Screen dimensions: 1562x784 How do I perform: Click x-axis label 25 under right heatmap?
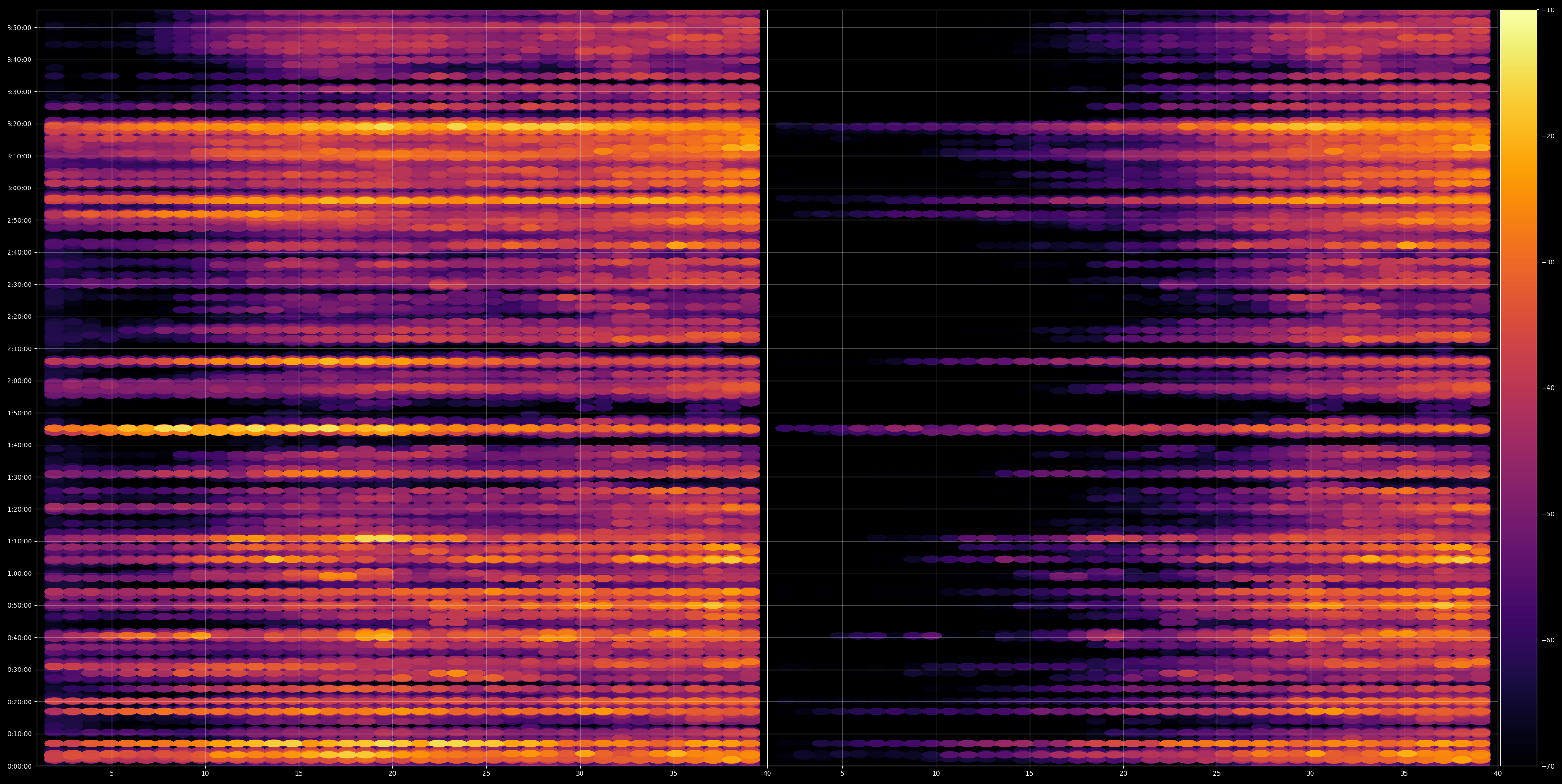coord(1217,774)
